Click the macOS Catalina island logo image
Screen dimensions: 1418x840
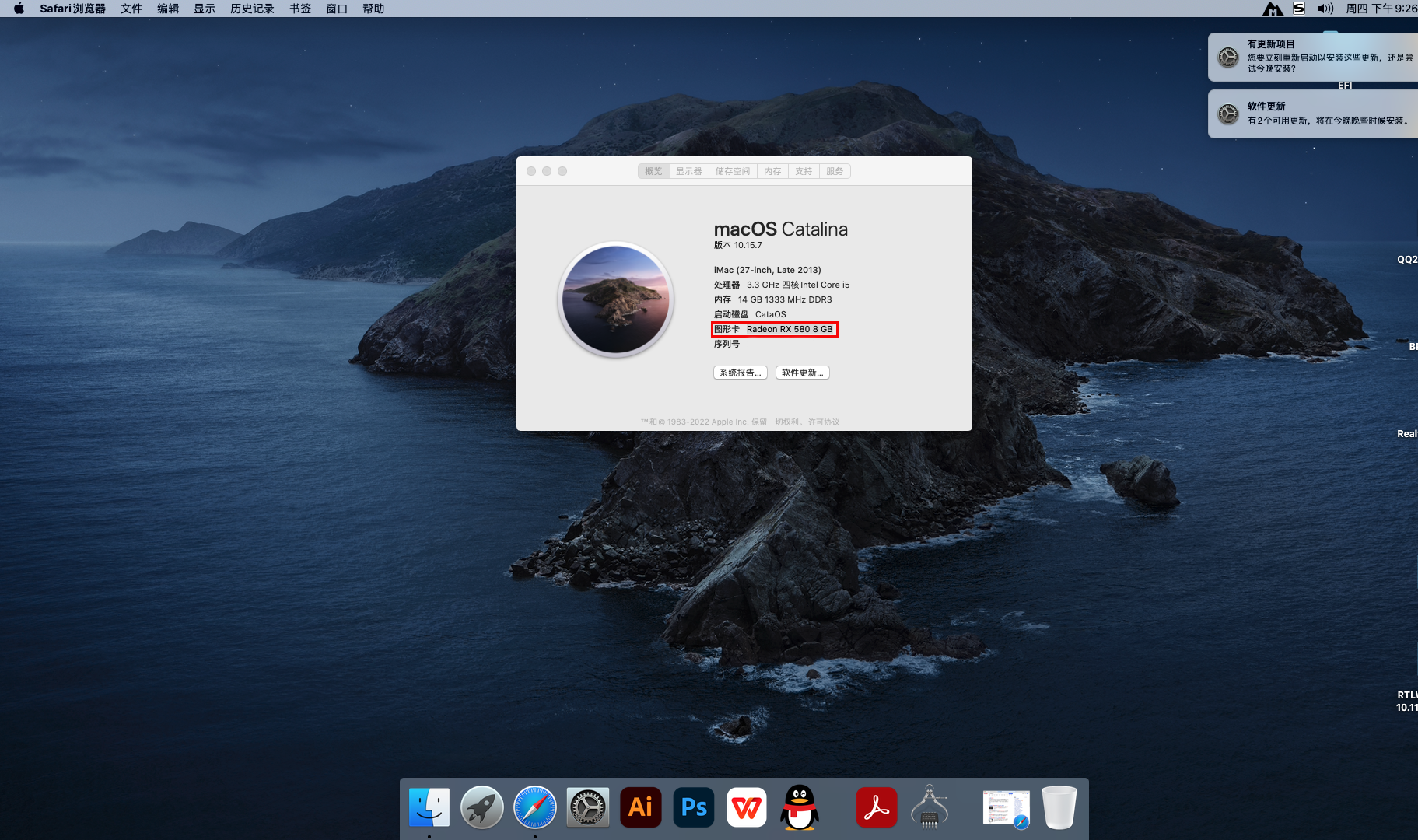[x=616, y=299]
